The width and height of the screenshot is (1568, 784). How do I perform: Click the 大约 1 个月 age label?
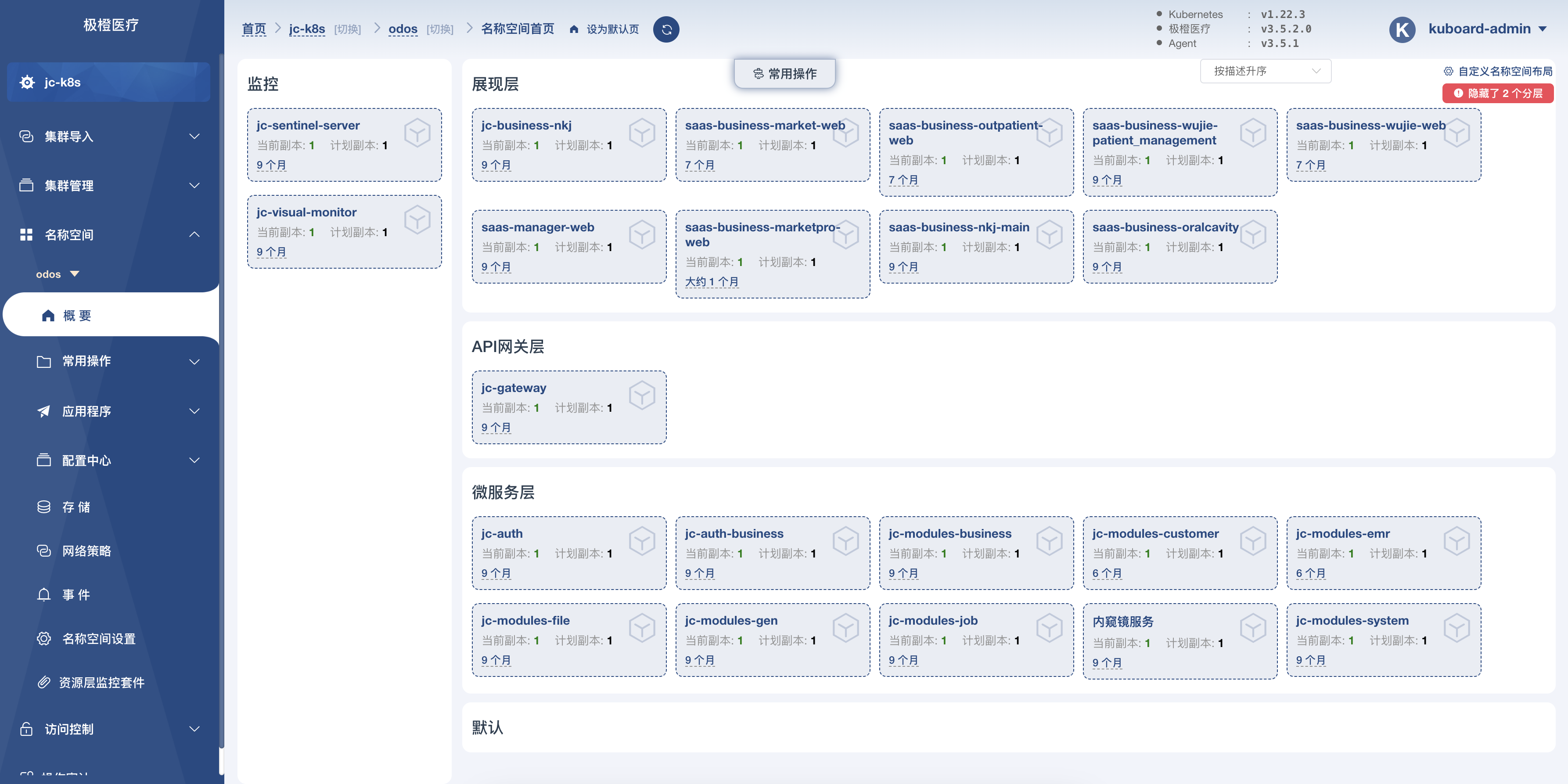click(x=712, y=282)
